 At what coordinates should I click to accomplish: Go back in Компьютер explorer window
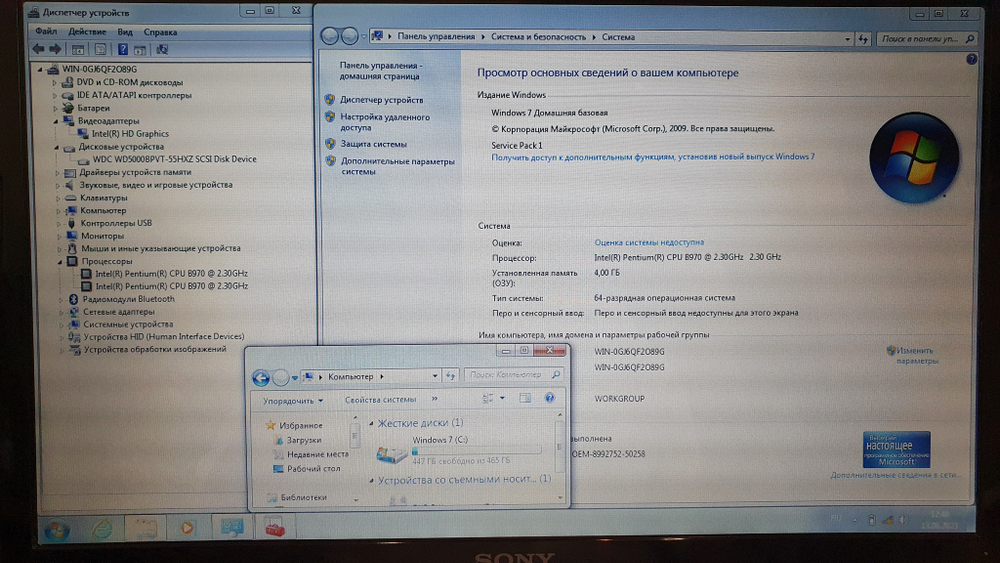(x=261, y=378)
